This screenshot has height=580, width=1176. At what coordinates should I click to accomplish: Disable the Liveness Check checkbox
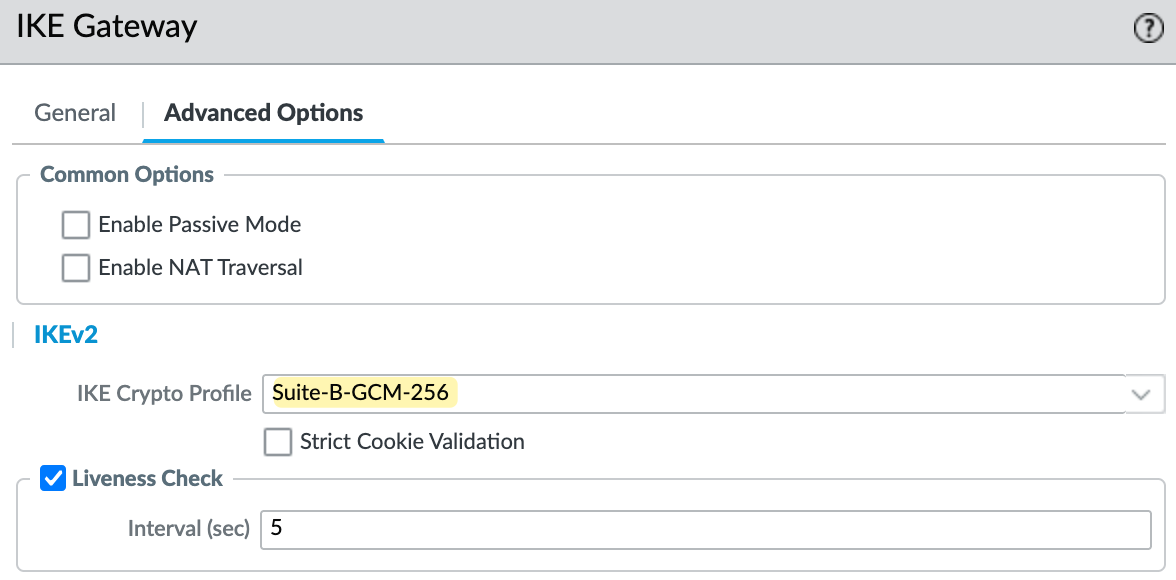point(53,479)
